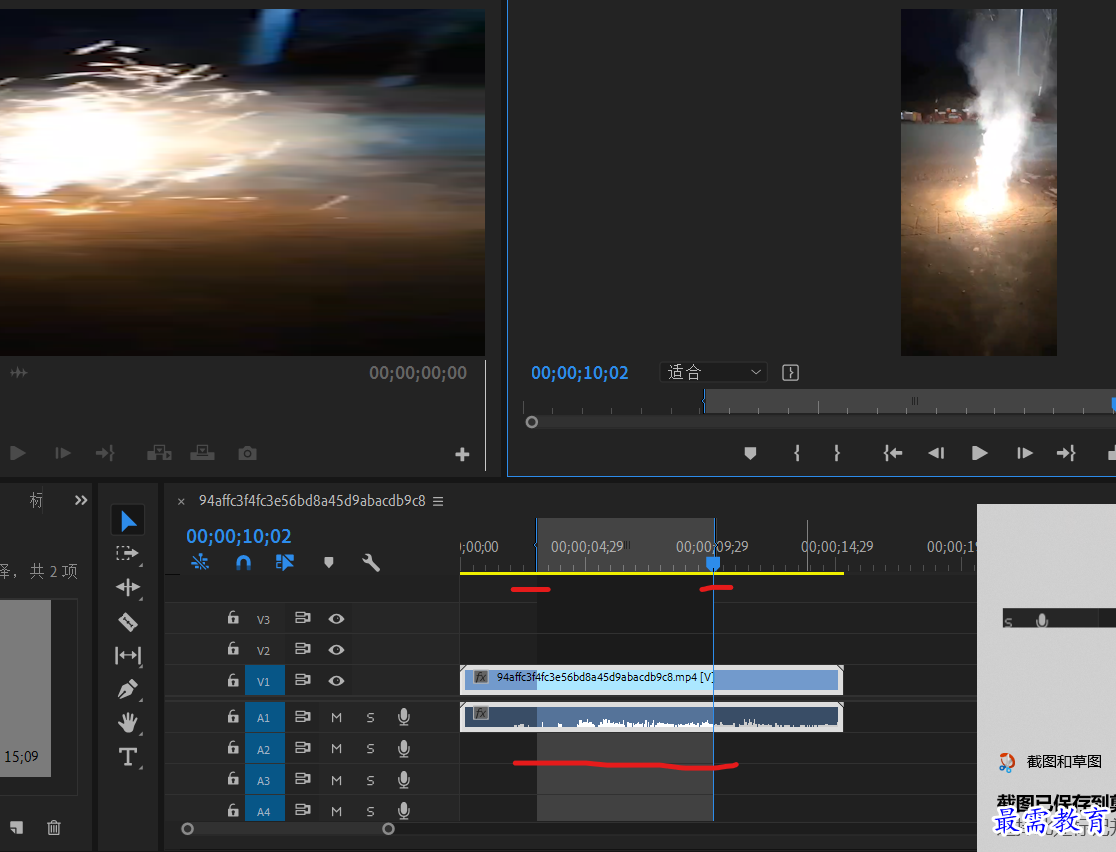The height and width of the screenshot is (852, 1116).
Task: Step back one frame in Program monitor
Action: pyautogui.click(x=936, y=453)
